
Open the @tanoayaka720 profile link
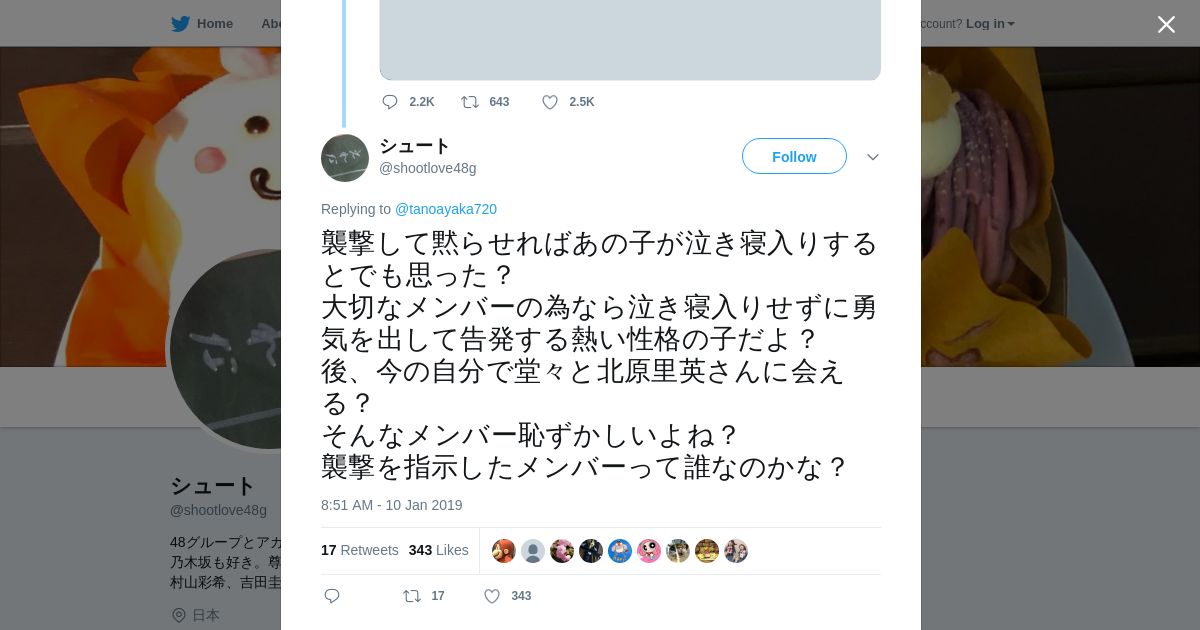point(446,209)
